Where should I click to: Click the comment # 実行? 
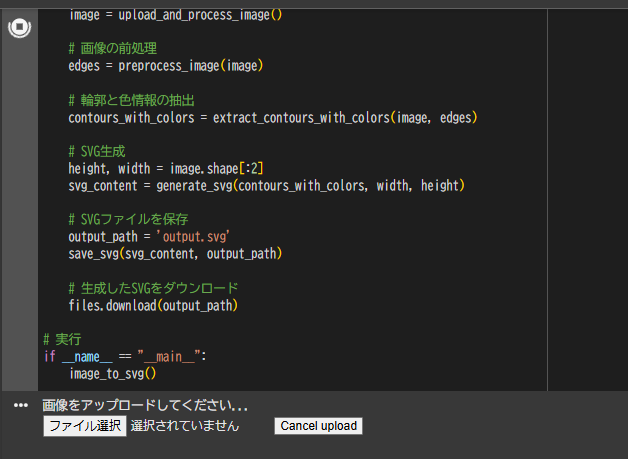(62, 339)
